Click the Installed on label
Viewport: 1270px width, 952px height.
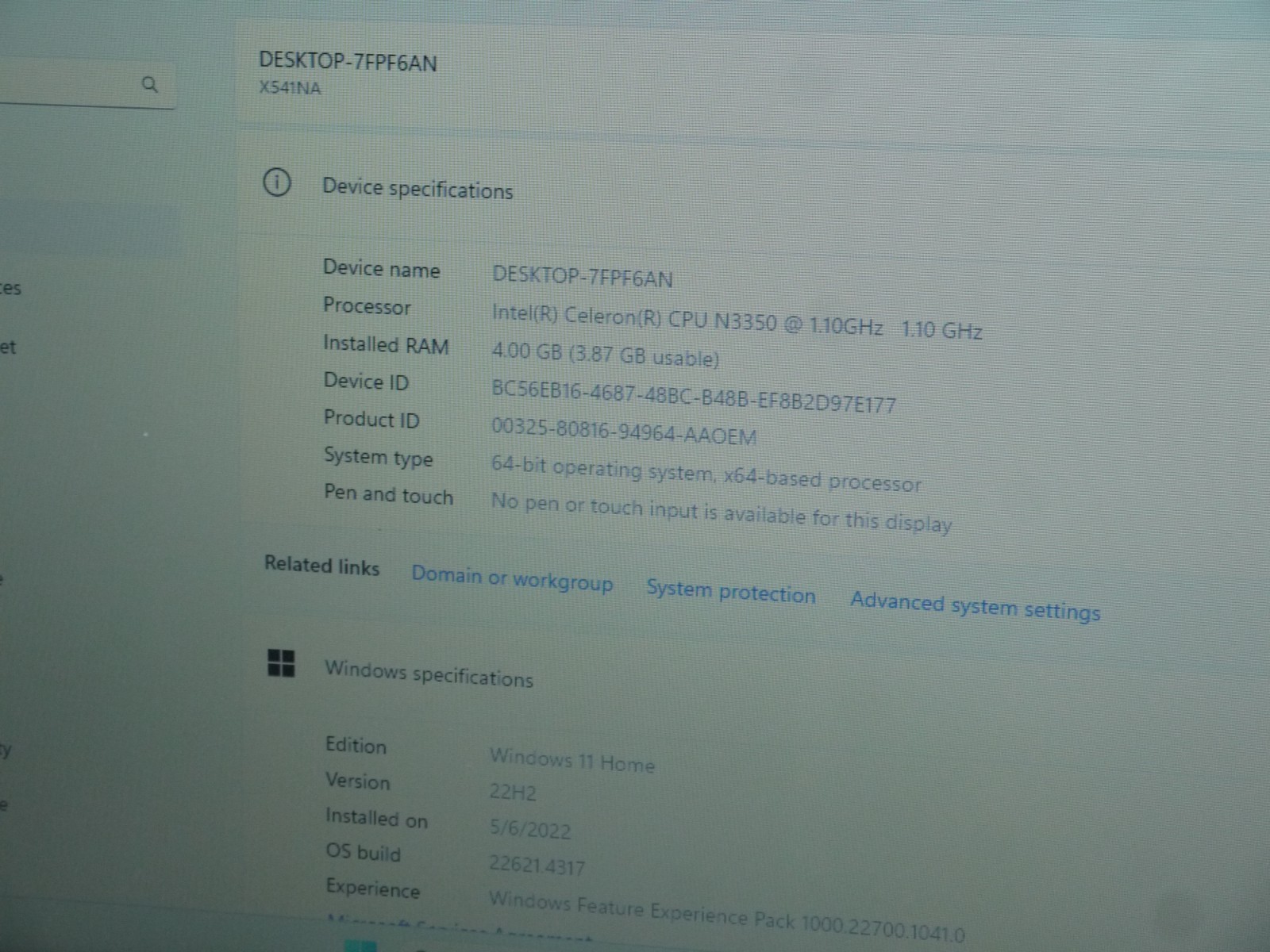coord(376,818)
